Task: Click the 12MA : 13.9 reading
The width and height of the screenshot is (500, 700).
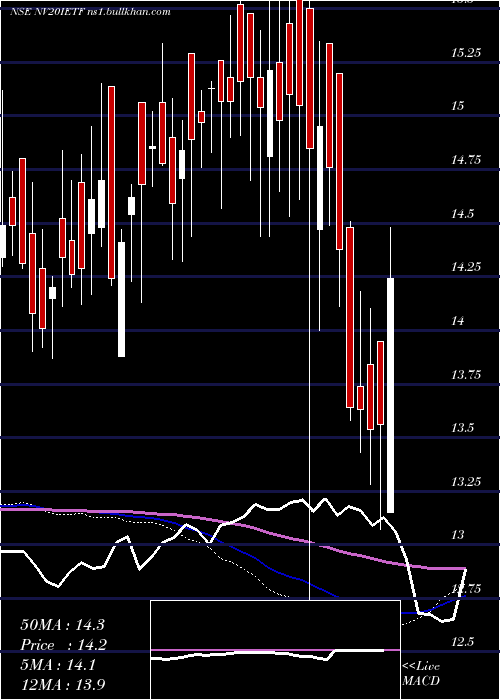Action: click(62, 685)
